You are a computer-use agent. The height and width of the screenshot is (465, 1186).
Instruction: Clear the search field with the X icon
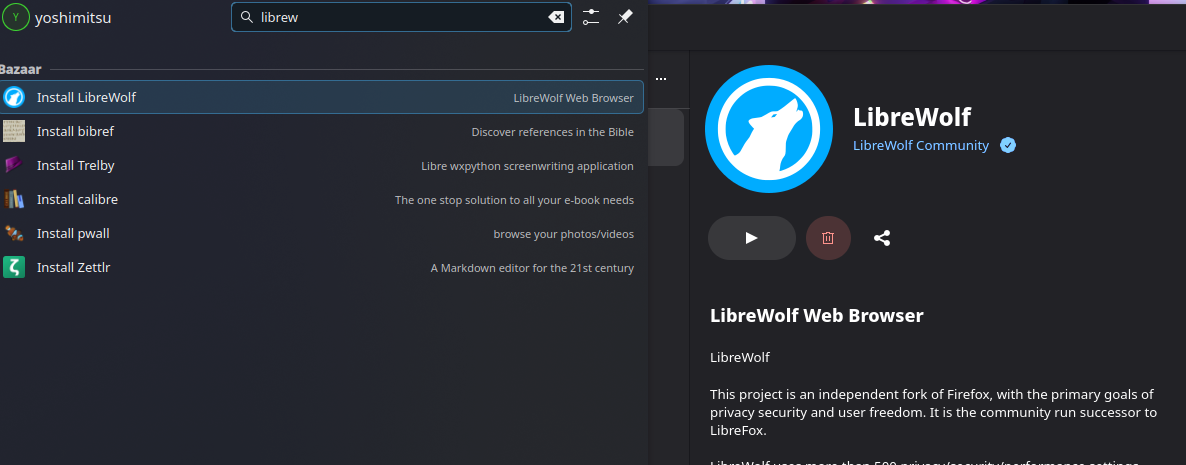556,17
